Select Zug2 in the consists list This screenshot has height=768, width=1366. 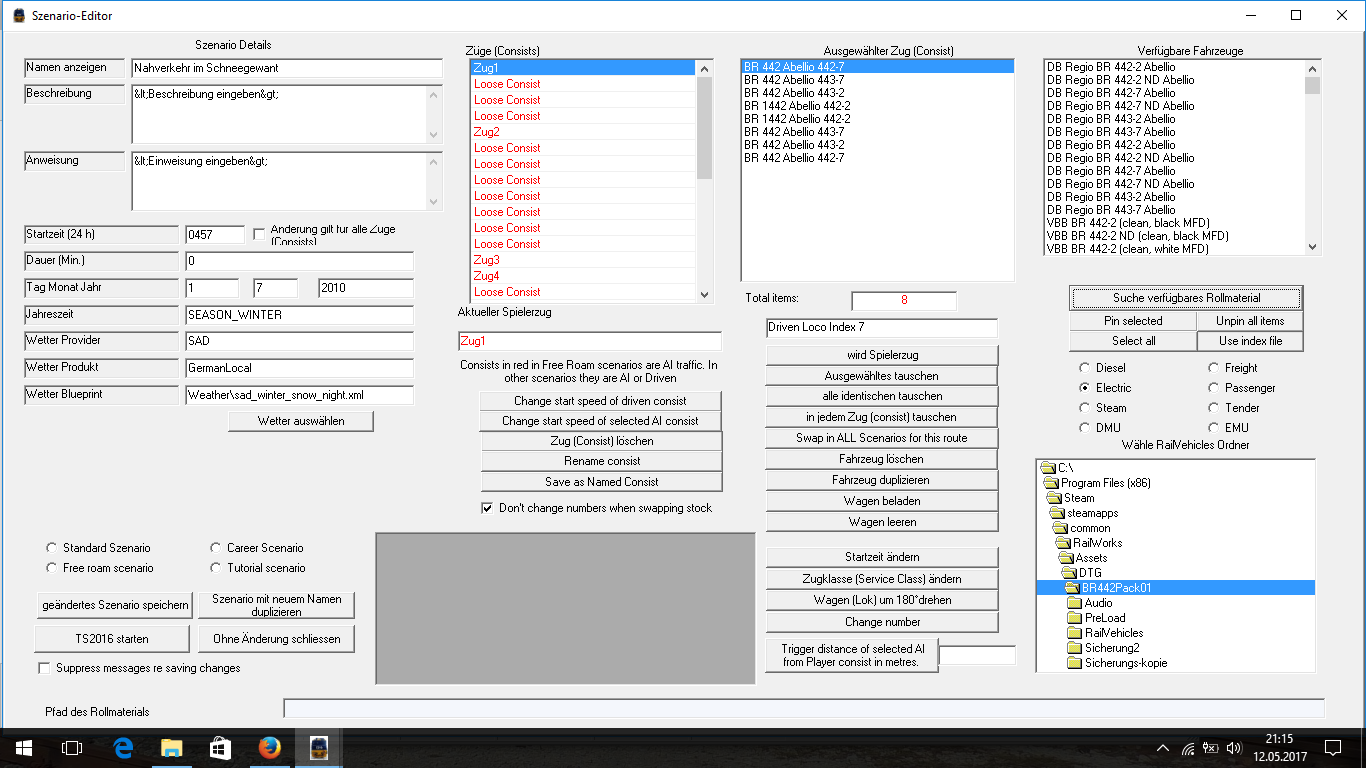[487, 132]
